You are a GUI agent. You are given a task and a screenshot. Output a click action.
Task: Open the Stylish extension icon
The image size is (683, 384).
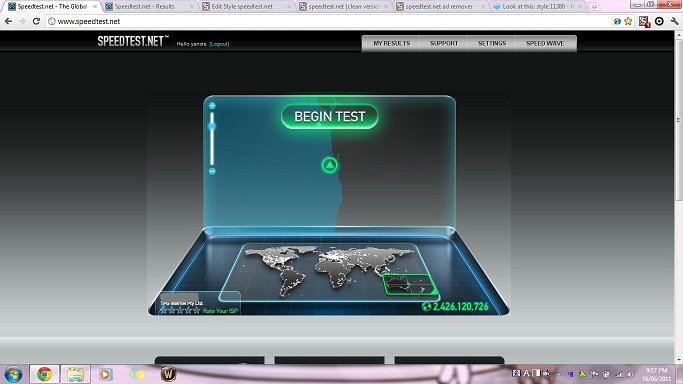coord(644,21)
